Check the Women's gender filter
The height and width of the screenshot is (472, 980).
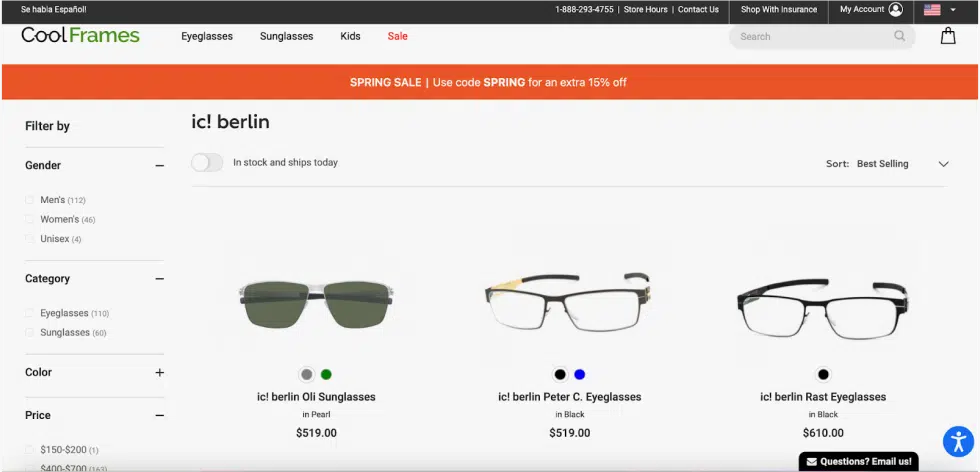(x=29, y=219)
